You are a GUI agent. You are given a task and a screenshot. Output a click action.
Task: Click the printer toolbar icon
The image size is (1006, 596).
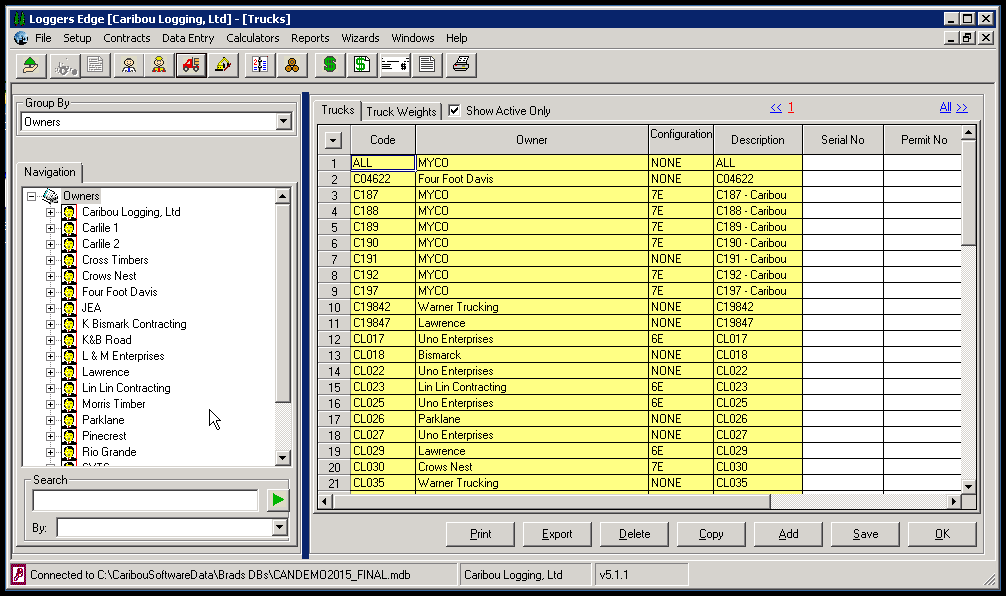click(x=461, y=65)
